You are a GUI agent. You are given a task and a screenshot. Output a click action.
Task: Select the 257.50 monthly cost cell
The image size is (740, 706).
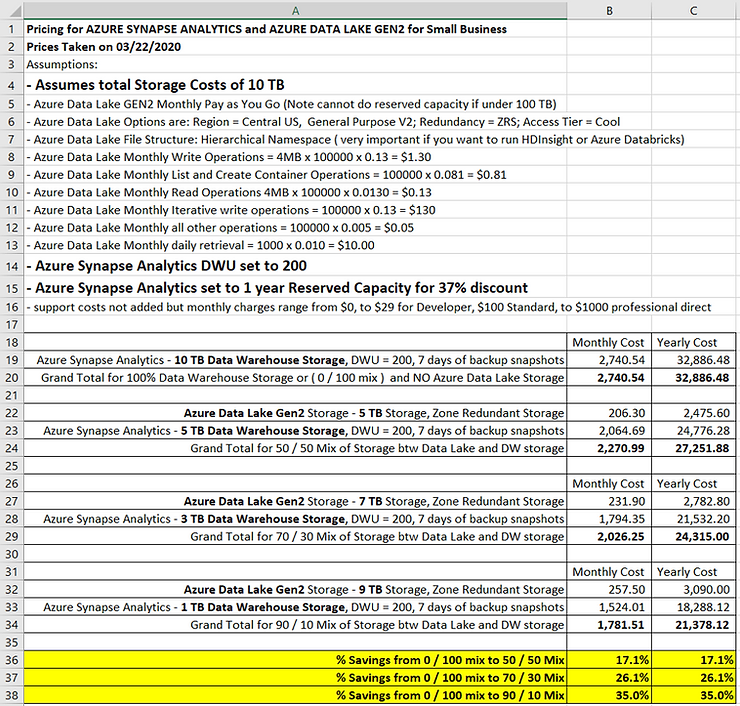(x=609, y=589)
